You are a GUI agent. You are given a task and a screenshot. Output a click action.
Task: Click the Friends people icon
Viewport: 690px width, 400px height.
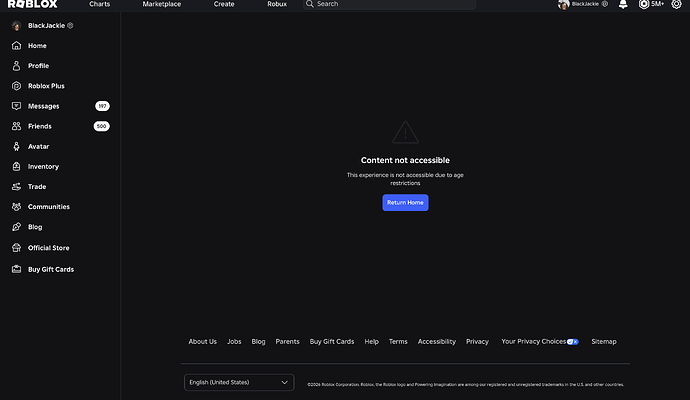point(16,126)
